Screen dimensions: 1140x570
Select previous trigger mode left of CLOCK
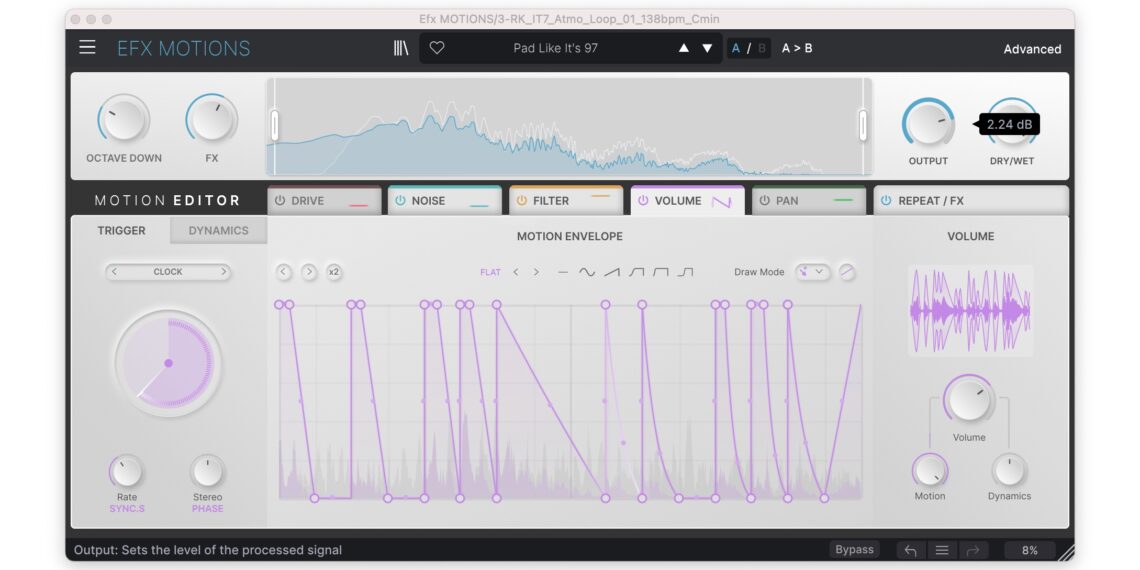(x=114, y=272)
